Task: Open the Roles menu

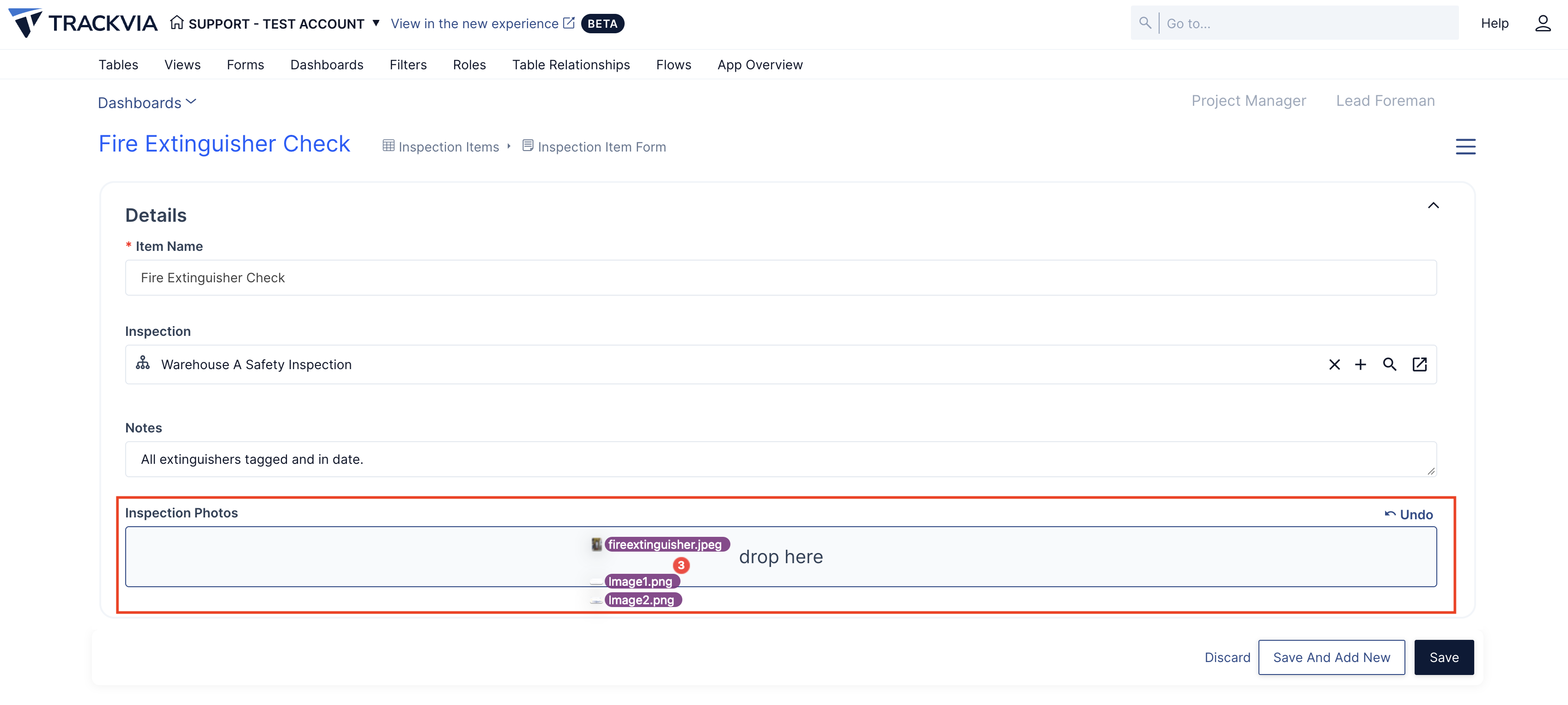Action: pyautogui.click(x=469, y=65)
